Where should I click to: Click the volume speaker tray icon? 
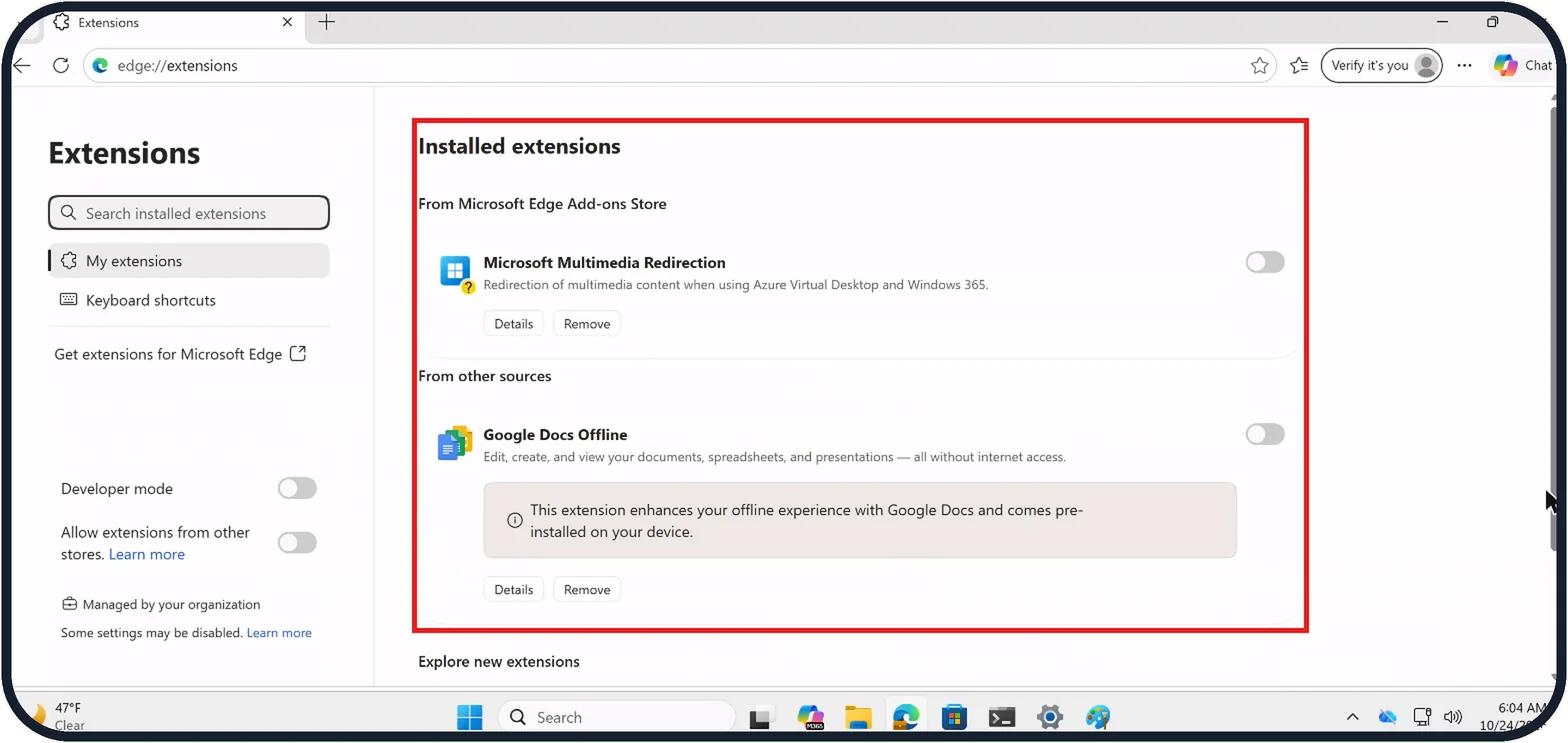pos(1453,717)
